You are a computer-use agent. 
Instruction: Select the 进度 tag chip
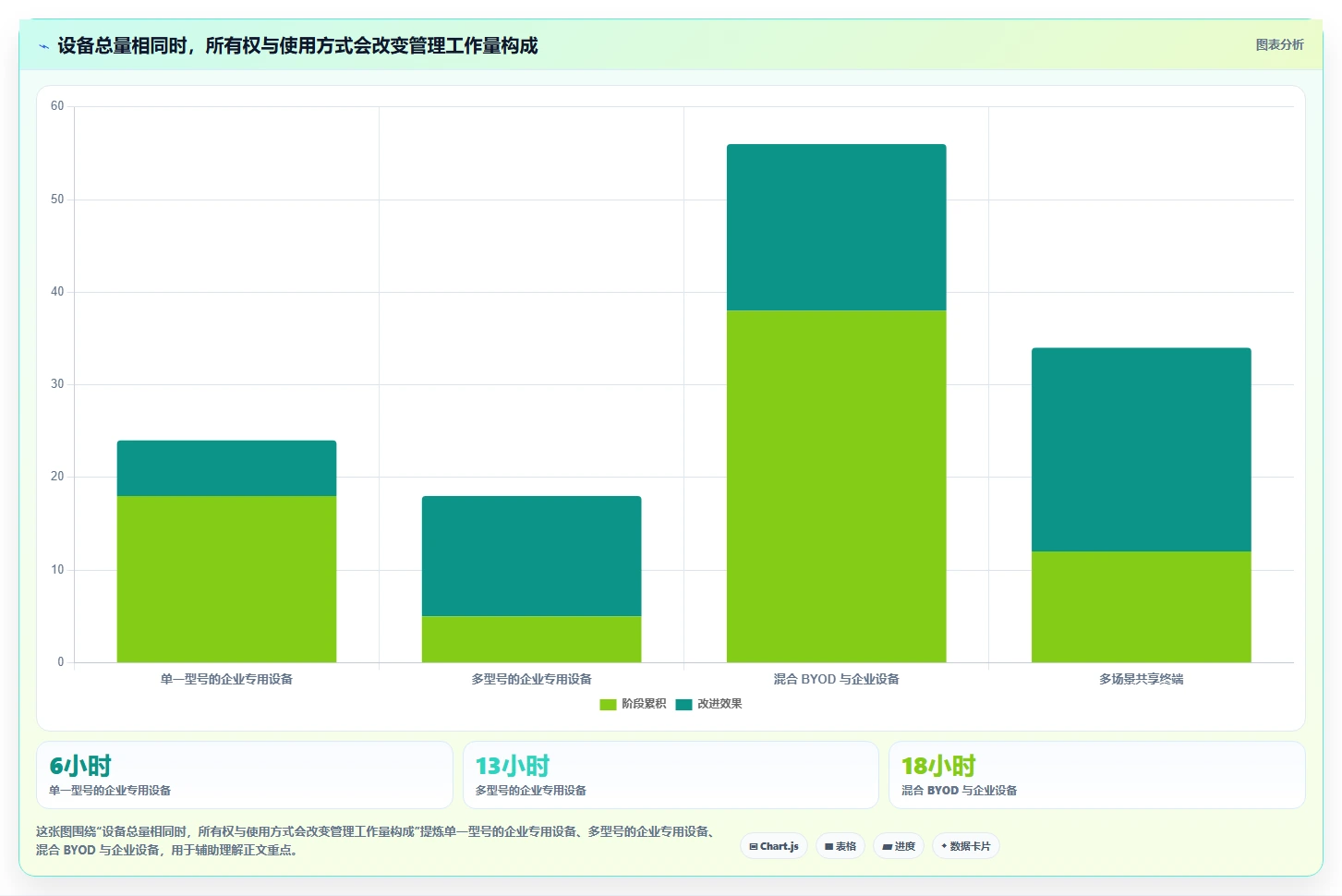pos(899,846)
